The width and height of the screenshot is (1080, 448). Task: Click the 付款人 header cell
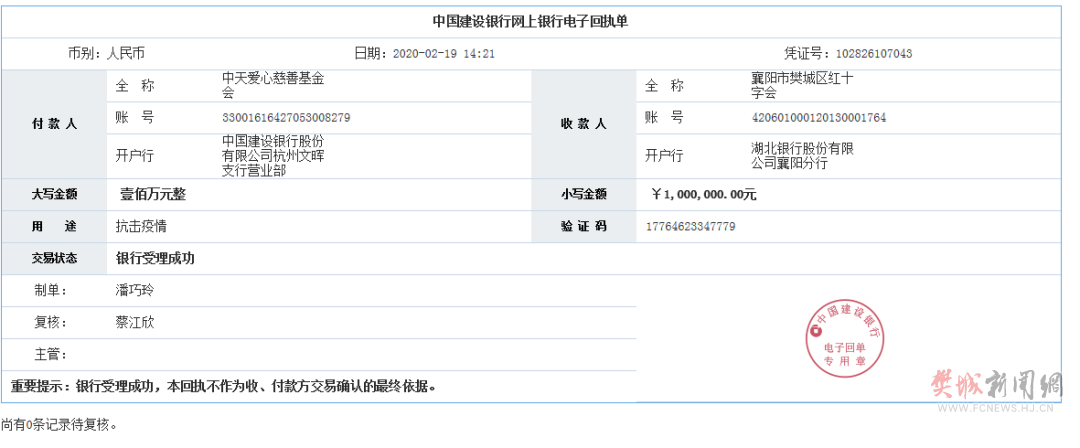point(54,124)
